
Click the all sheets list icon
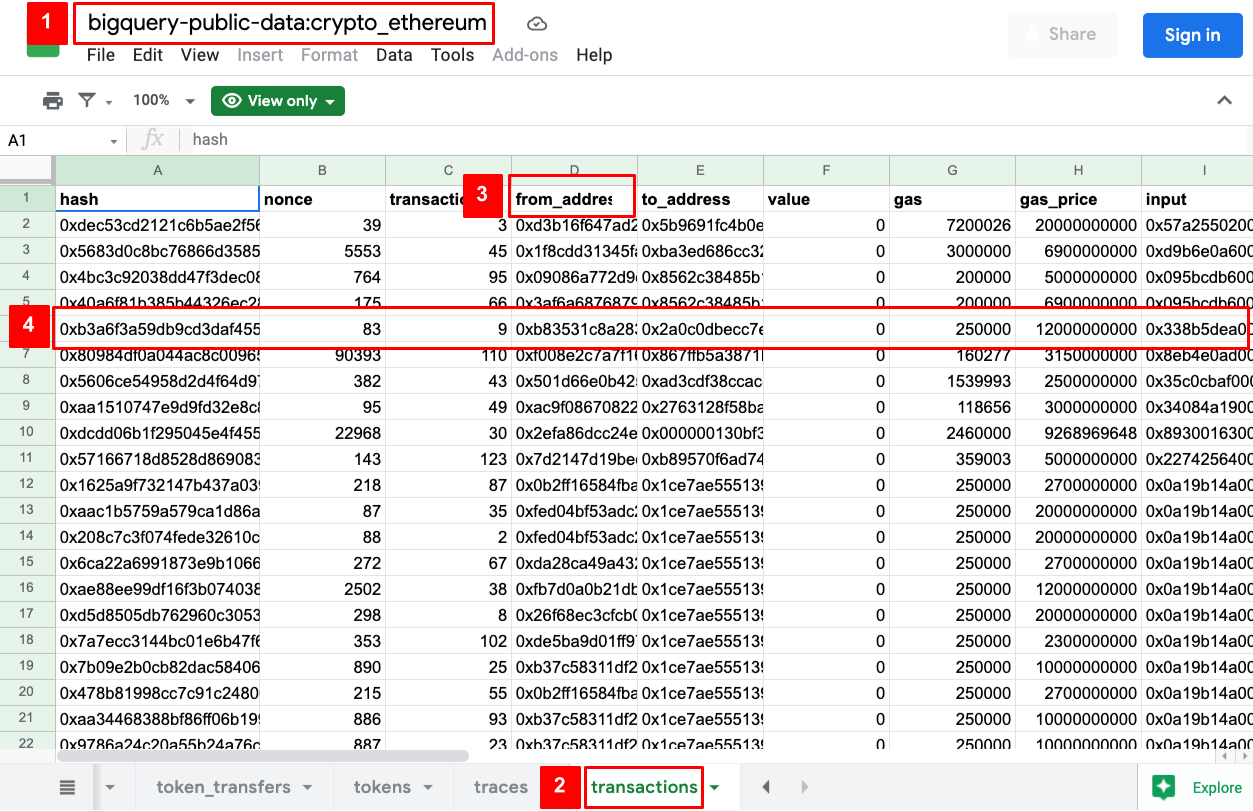pos(67,788)
